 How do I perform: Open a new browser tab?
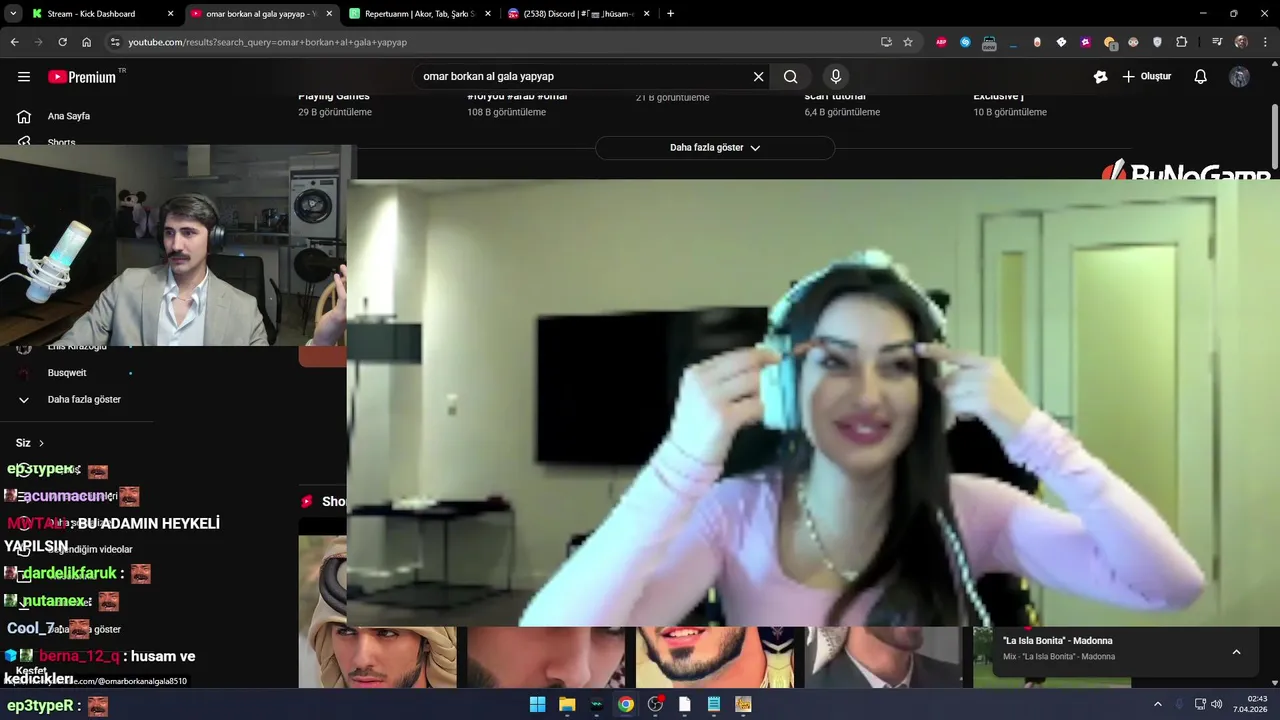(670, 14)
